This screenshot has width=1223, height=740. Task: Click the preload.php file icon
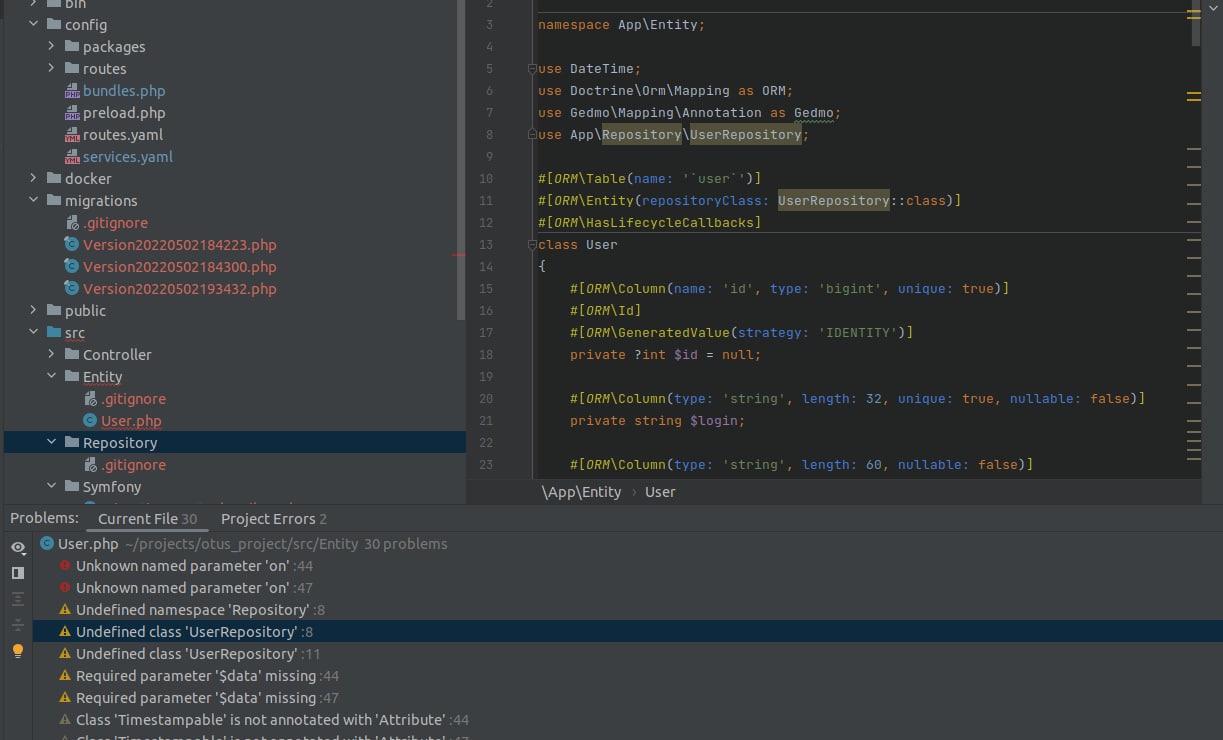point(72,113)
